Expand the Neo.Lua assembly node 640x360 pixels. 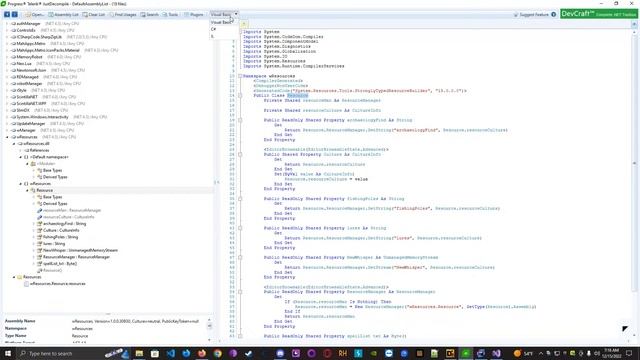coord(7,64)
